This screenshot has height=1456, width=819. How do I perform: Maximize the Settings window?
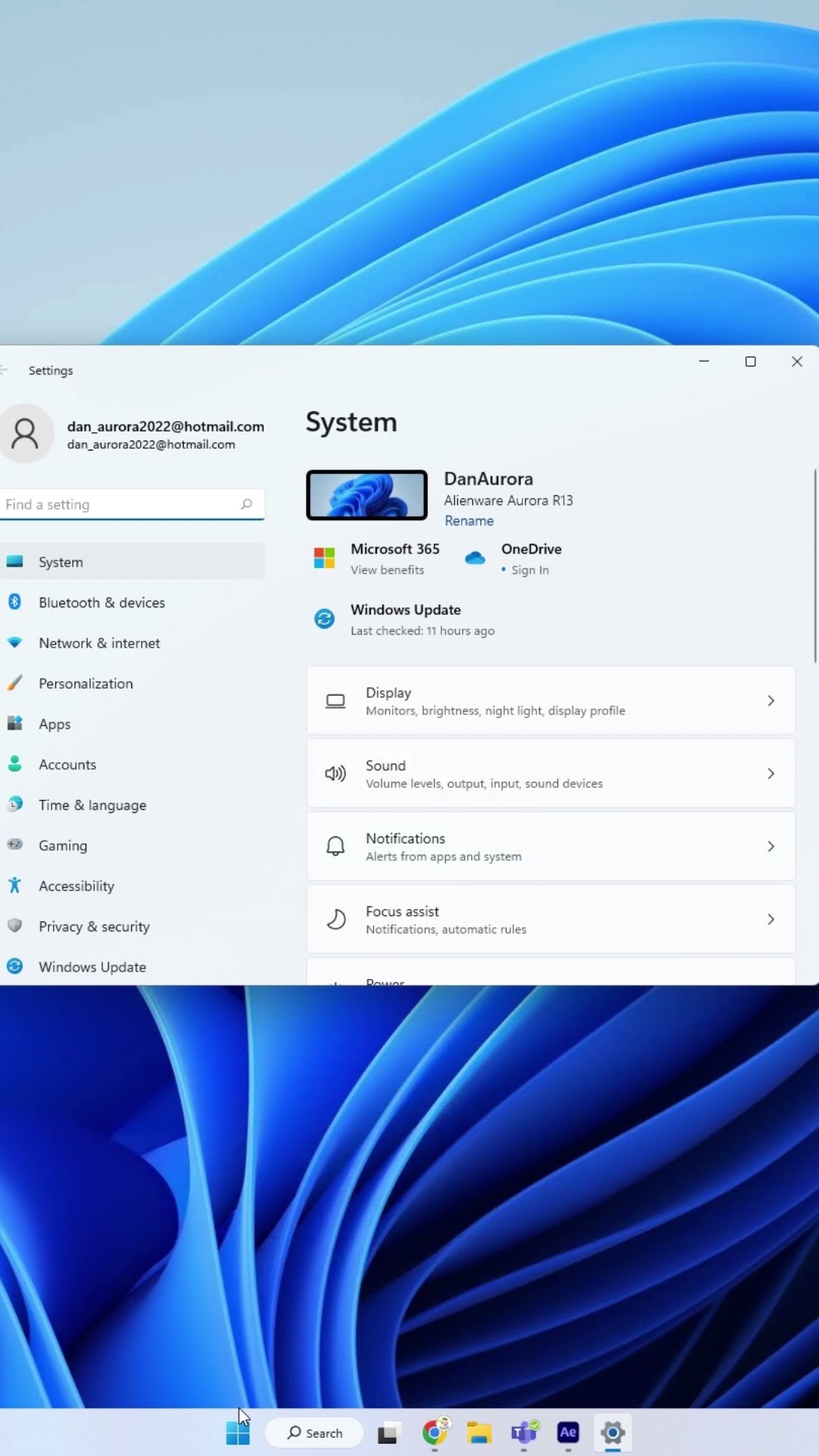(x=751, y=362)
